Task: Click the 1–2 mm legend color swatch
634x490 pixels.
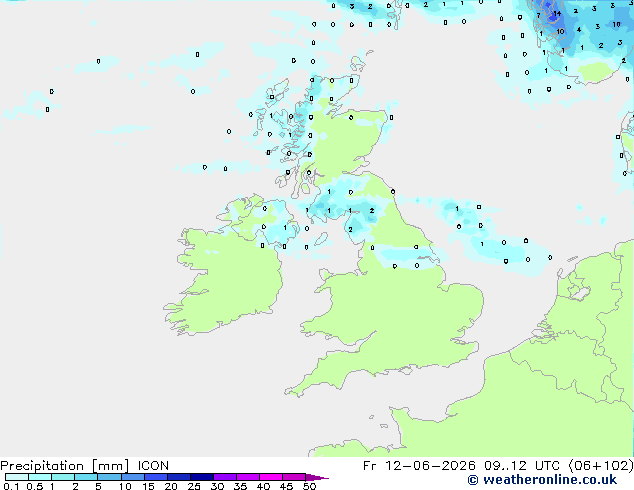Action: point(63,477)
